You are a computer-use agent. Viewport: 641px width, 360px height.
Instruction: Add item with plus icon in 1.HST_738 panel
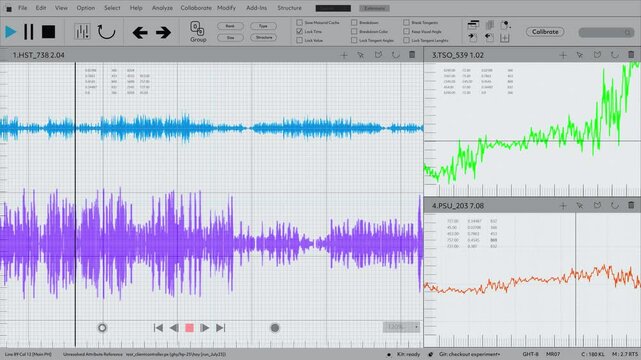[x=344, y=55]
